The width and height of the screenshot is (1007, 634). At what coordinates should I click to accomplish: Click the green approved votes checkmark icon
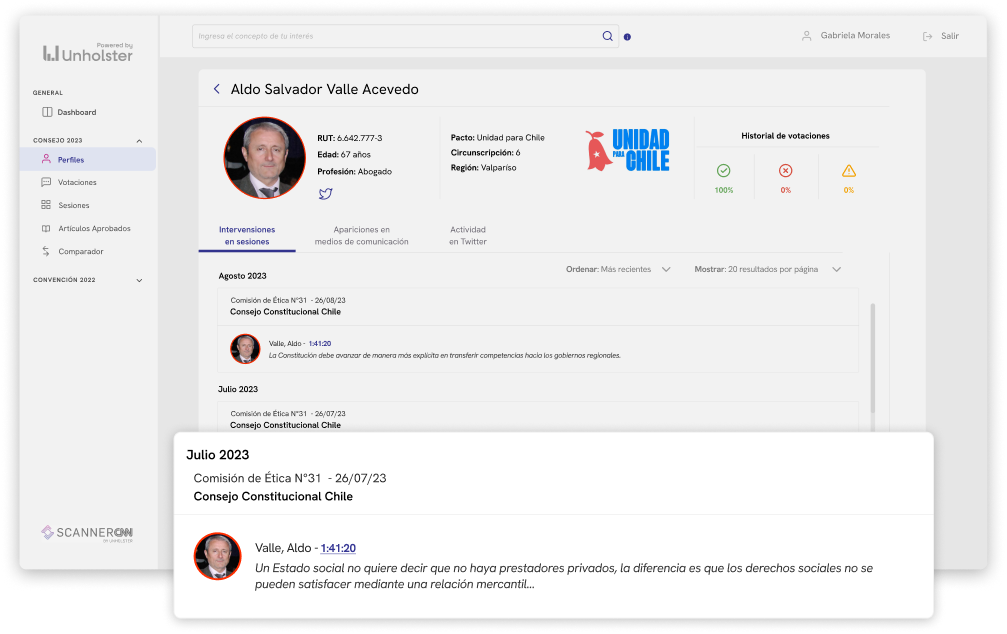(x=723, y=171)
